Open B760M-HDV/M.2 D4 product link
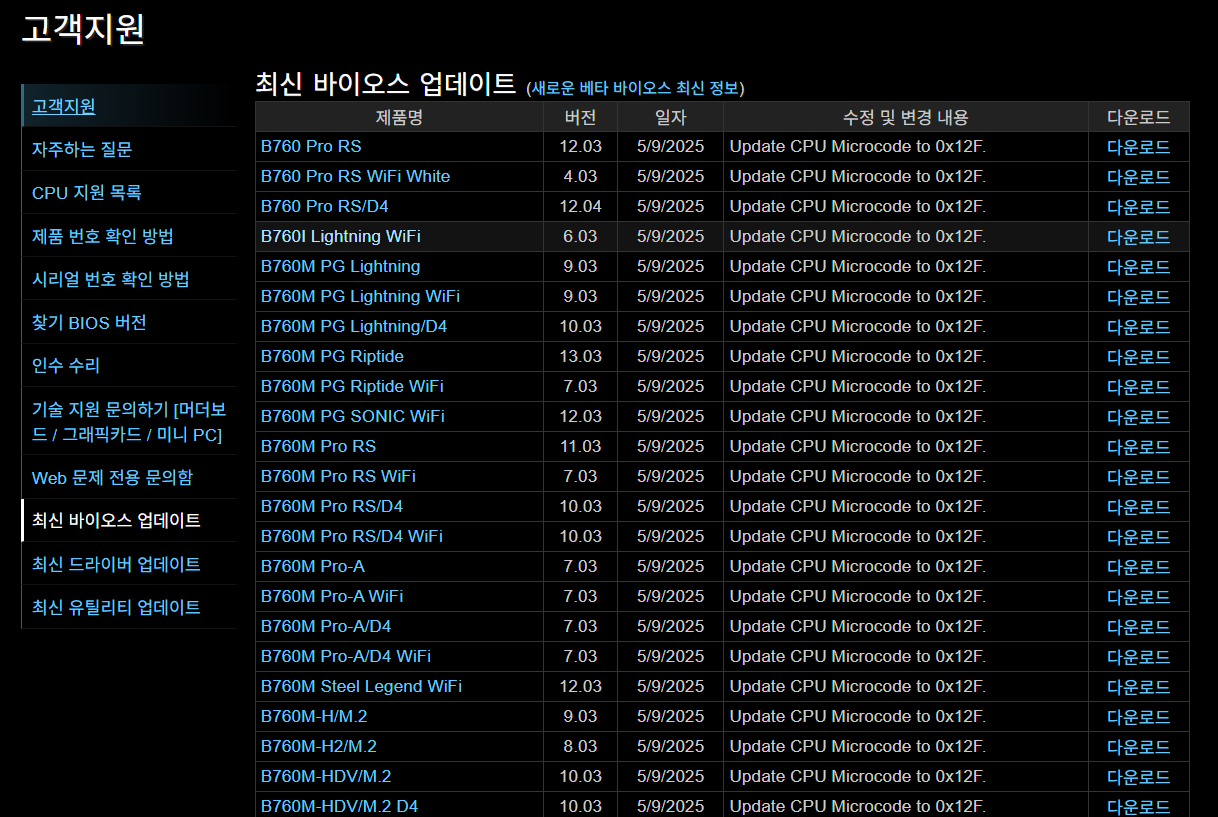 [340, 806]
